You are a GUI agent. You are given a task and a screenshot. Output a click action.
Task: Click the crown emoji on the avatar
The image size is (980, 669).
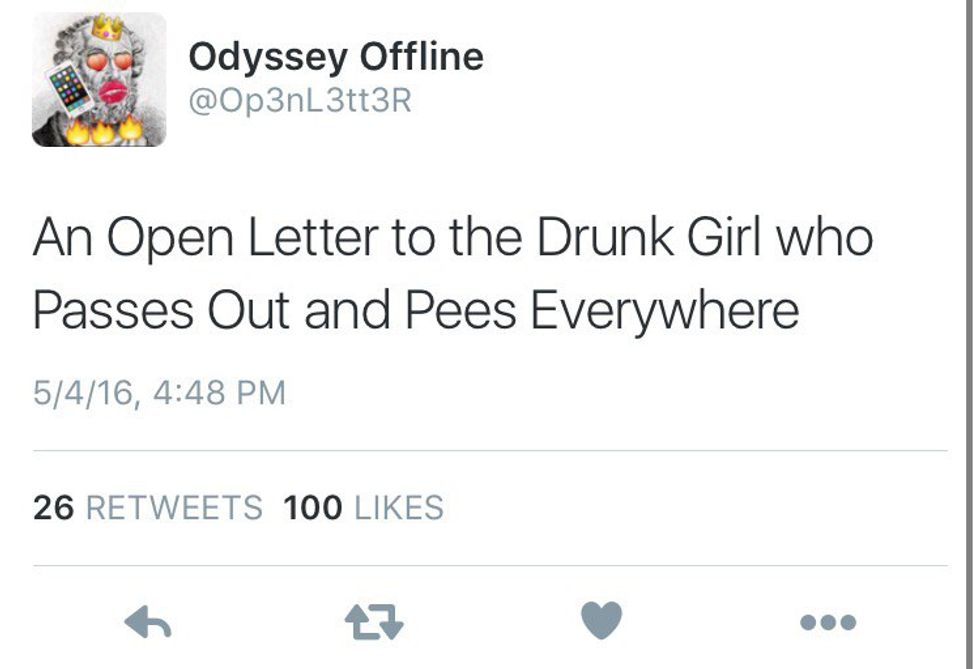click(105, 27)
